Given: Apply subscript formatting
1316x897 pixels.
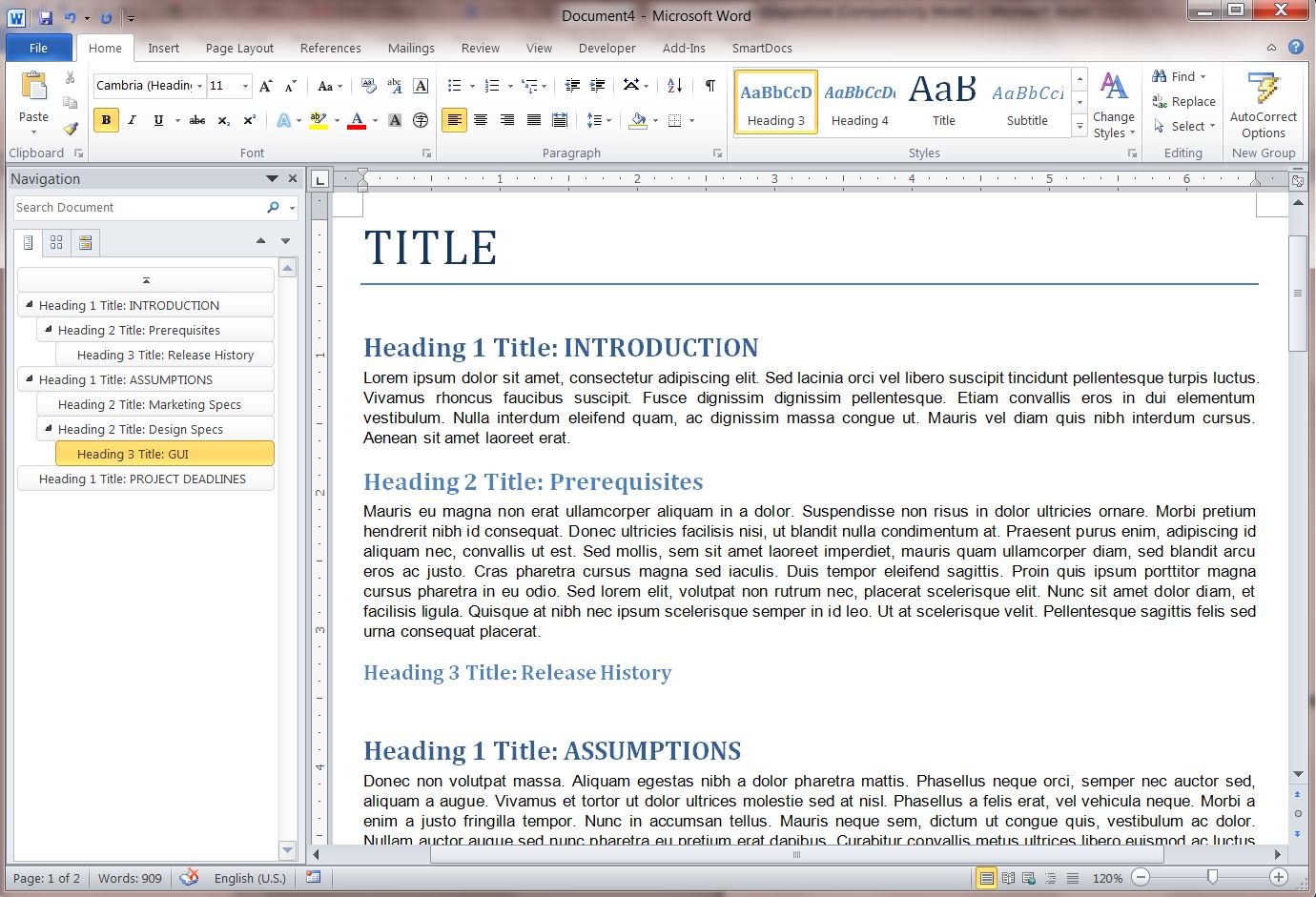Looking at the screenshot, I should (223, 120).
